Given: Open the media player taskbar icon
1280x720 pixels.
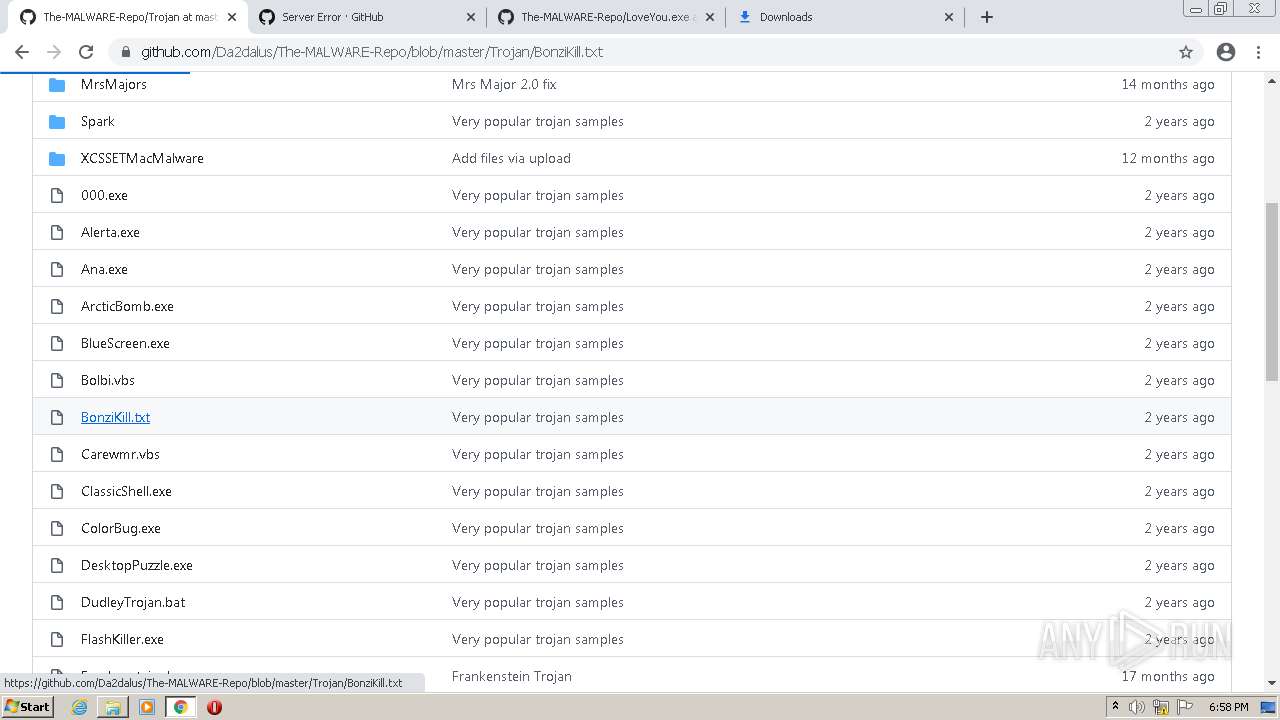Looking at the screenshot, I should pos(147,707).
